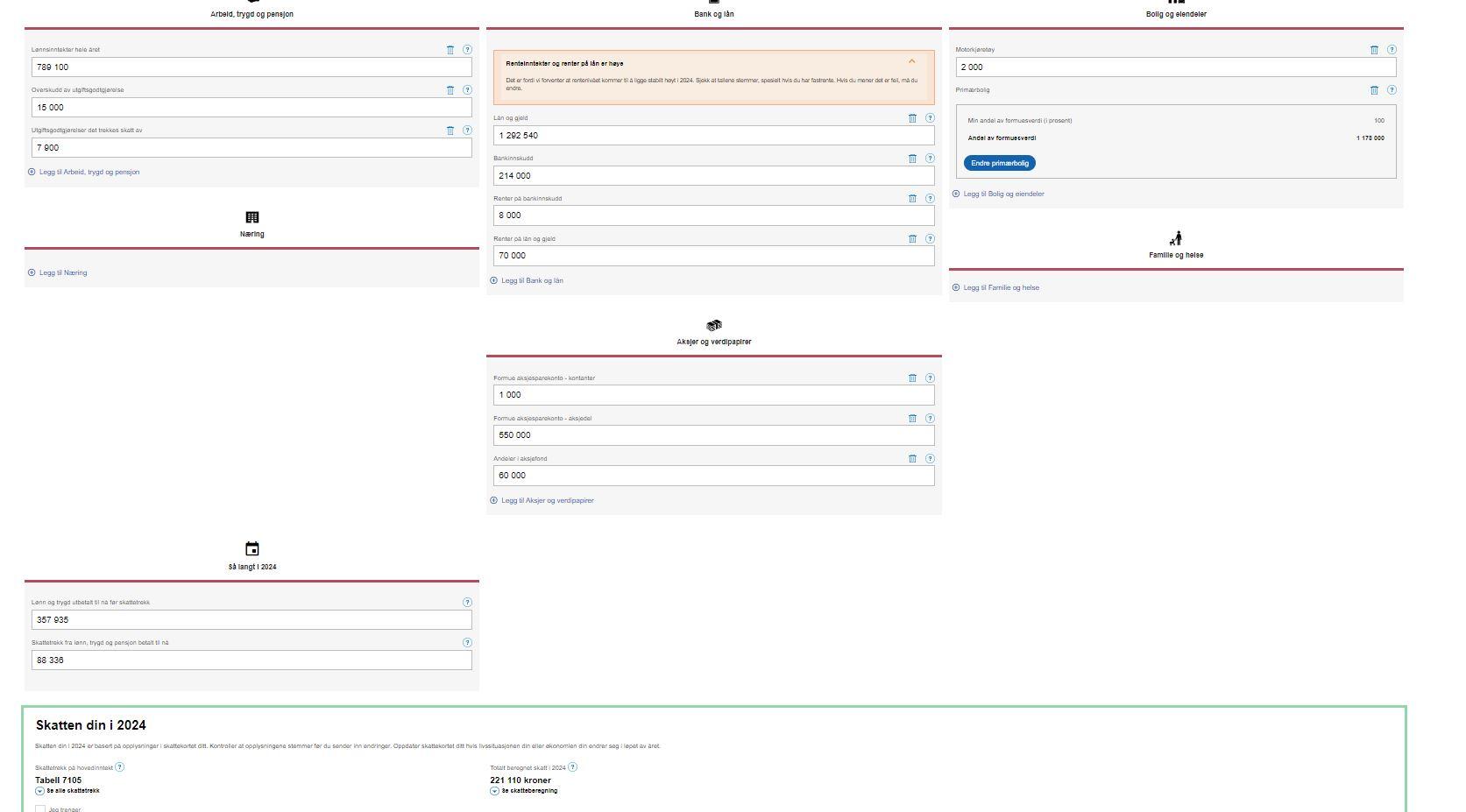Open help for Lån og gjeld
This screenshot has width=1466, height=812.
coord(930,118)
